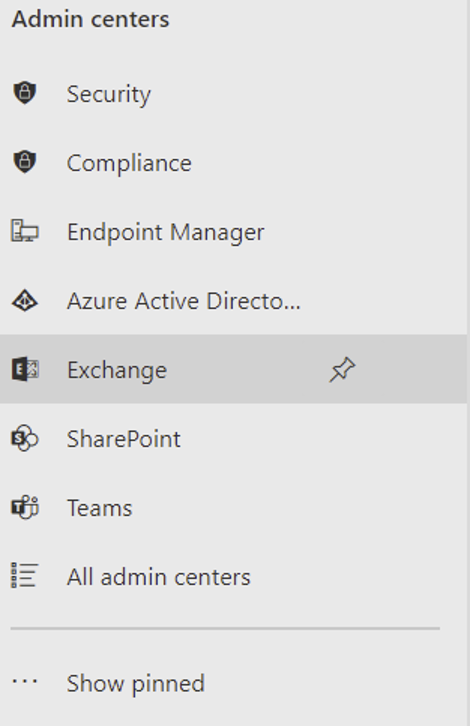470x726 pixels.
Task: Click the All admin centers list icon
Action: [25, 576]
